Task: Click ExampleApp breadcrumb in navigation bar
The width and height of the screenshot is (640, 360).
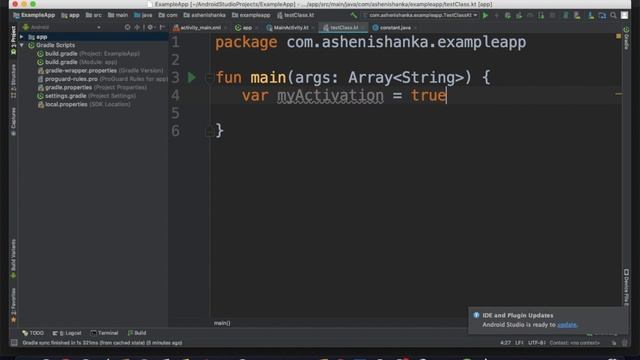Action: tap(34, 16)
